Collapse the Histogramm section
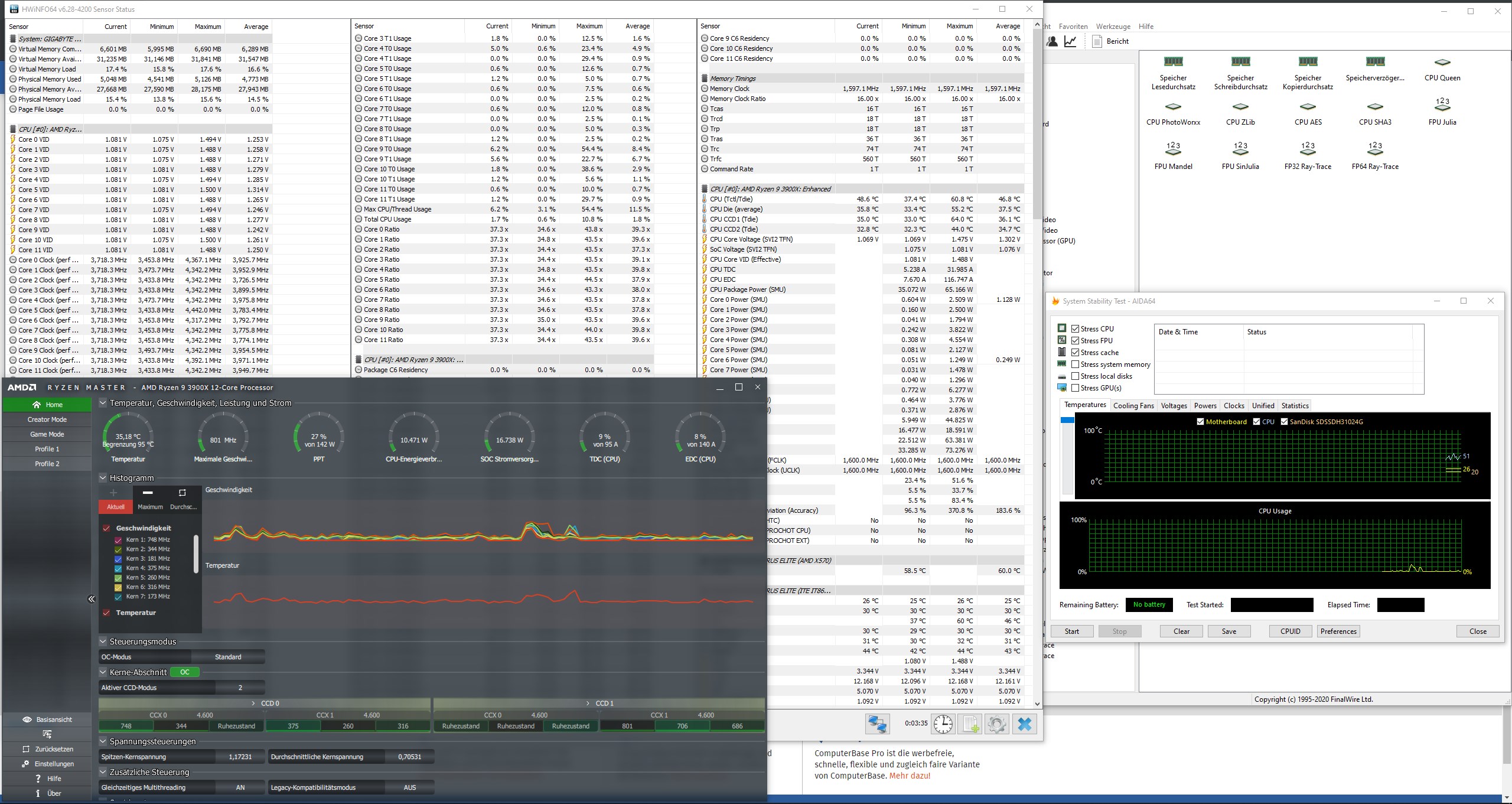 103,478
